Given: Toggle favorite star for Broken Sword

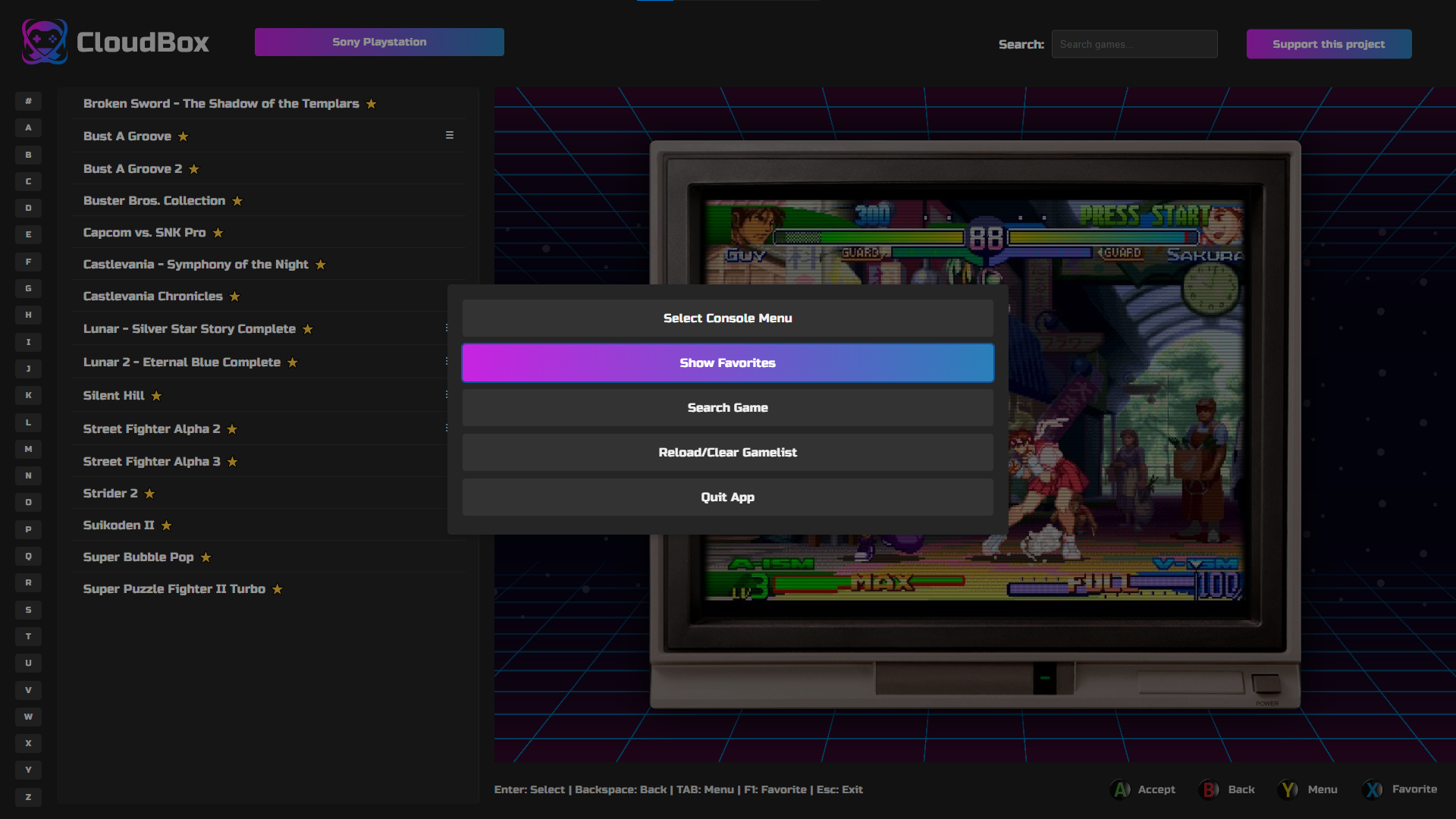Looking at the screenshot, I should click(372, 104).
